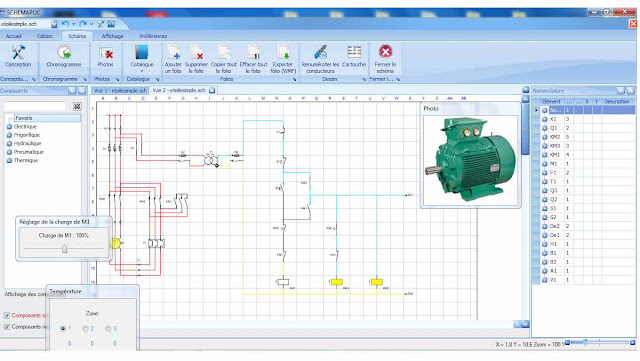
Task: Open the Catalogue dropdown
Action: tap(142, 57)
